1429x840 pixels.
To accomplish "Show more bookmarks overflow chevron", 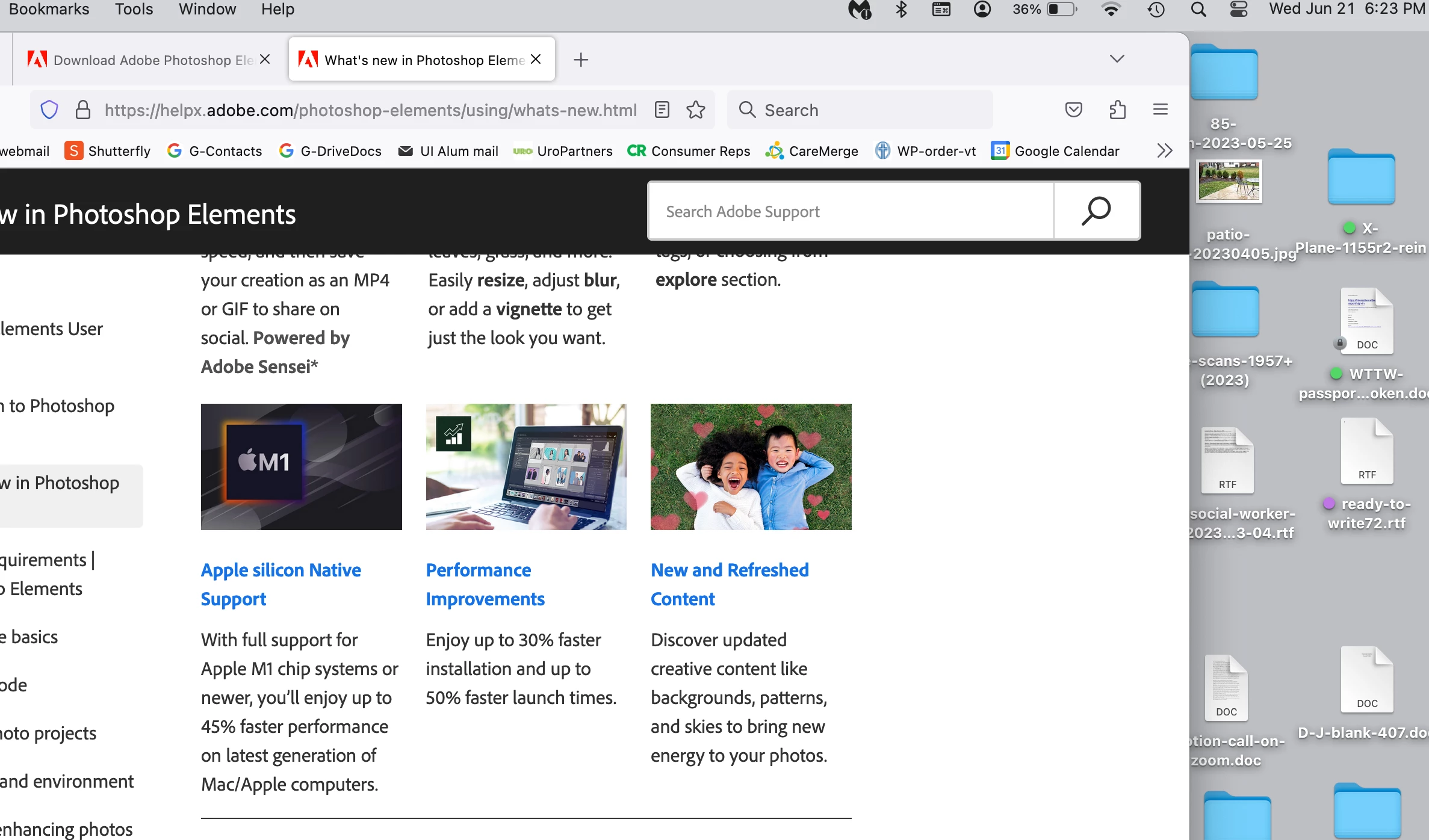I will pos(1164,150).
